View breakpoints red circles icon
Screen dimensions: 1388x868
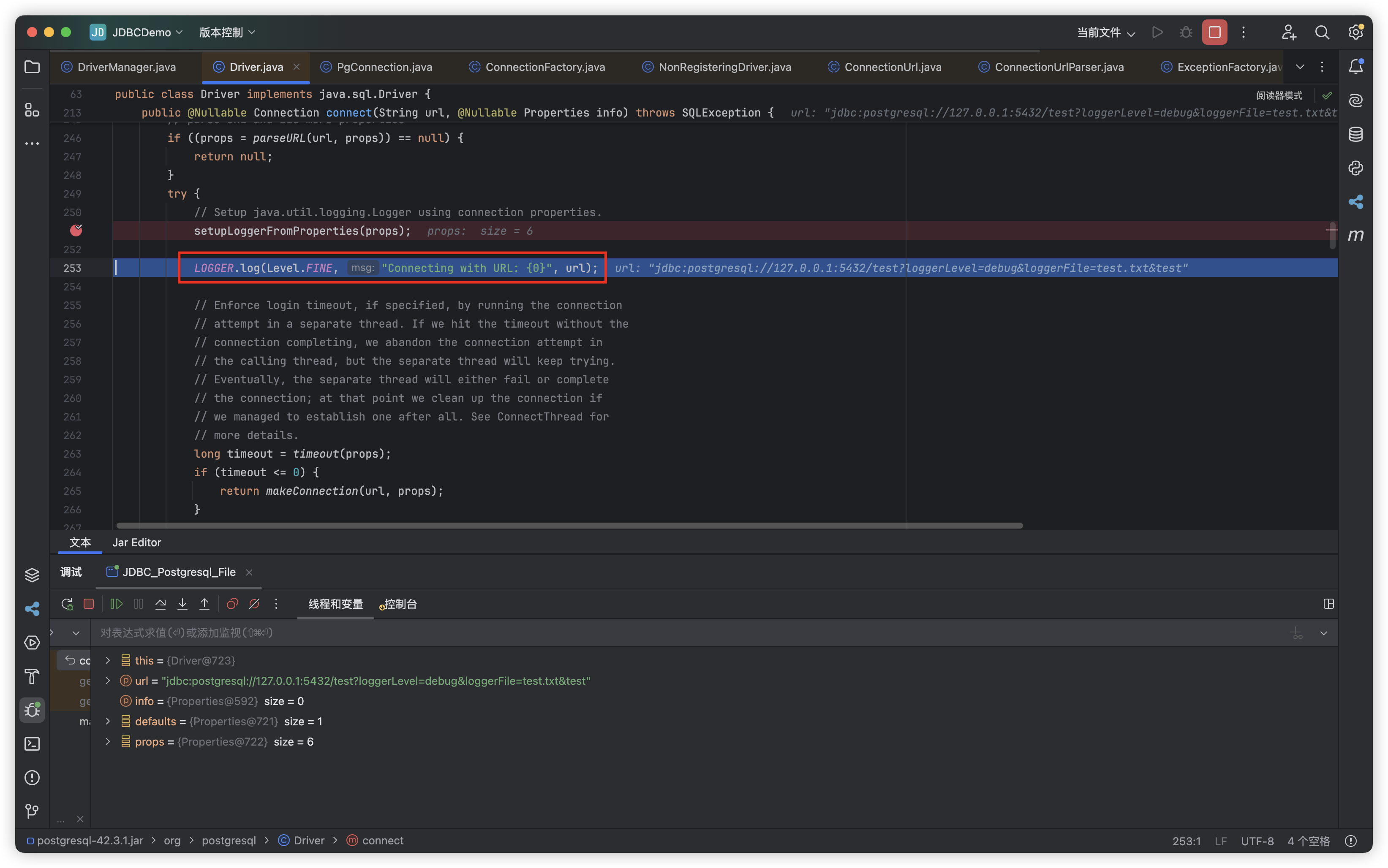pos(232,604)
